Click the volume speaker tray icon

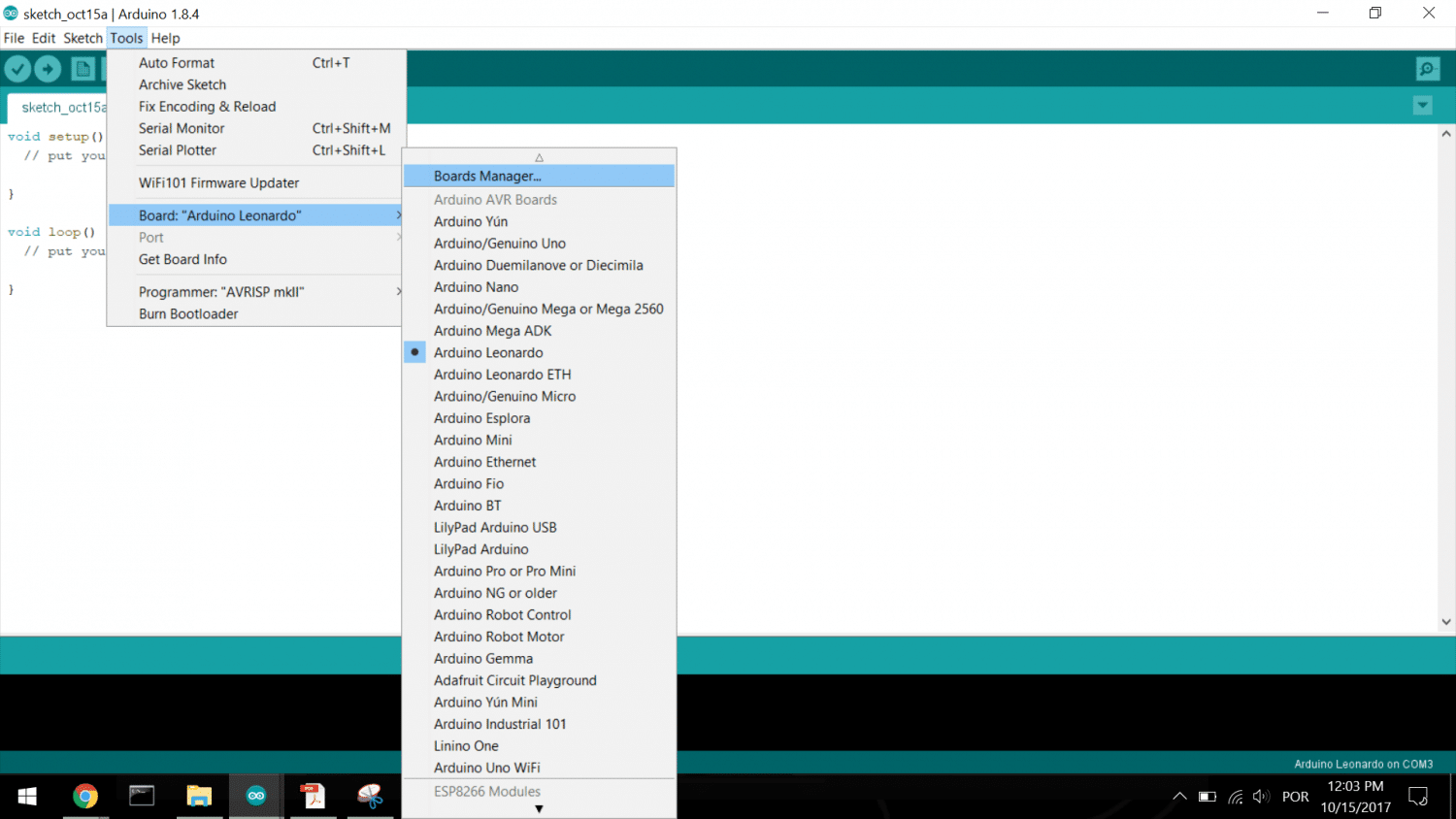click(1261, 797)
